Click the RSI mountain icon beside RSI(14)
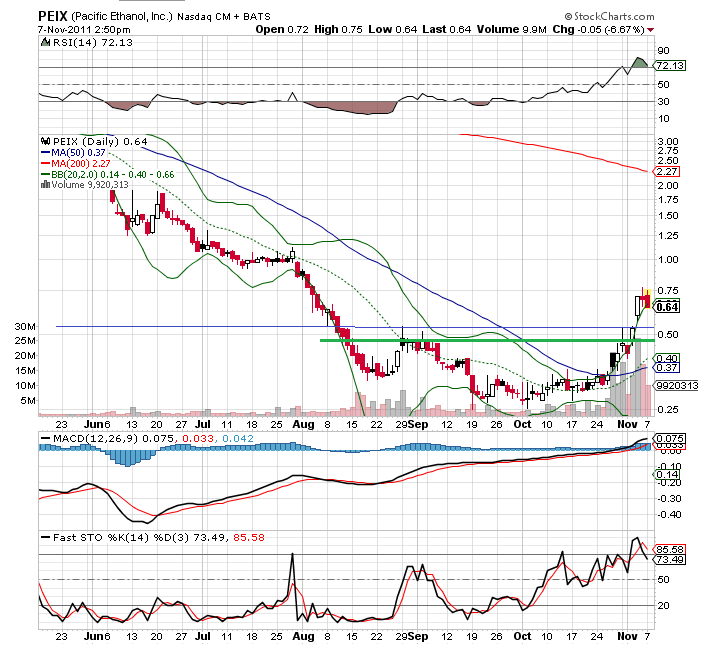The image size is (726, 647). [x=45, y=43]
